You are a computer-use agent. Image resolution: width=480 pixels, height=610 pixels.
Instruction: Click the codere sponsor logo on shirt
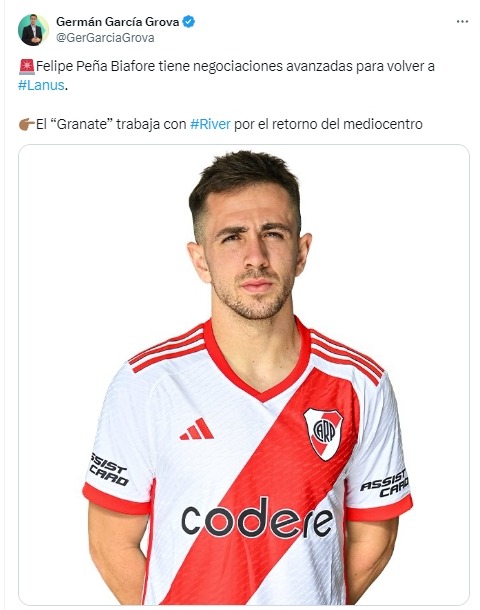(x=257, y=517)
